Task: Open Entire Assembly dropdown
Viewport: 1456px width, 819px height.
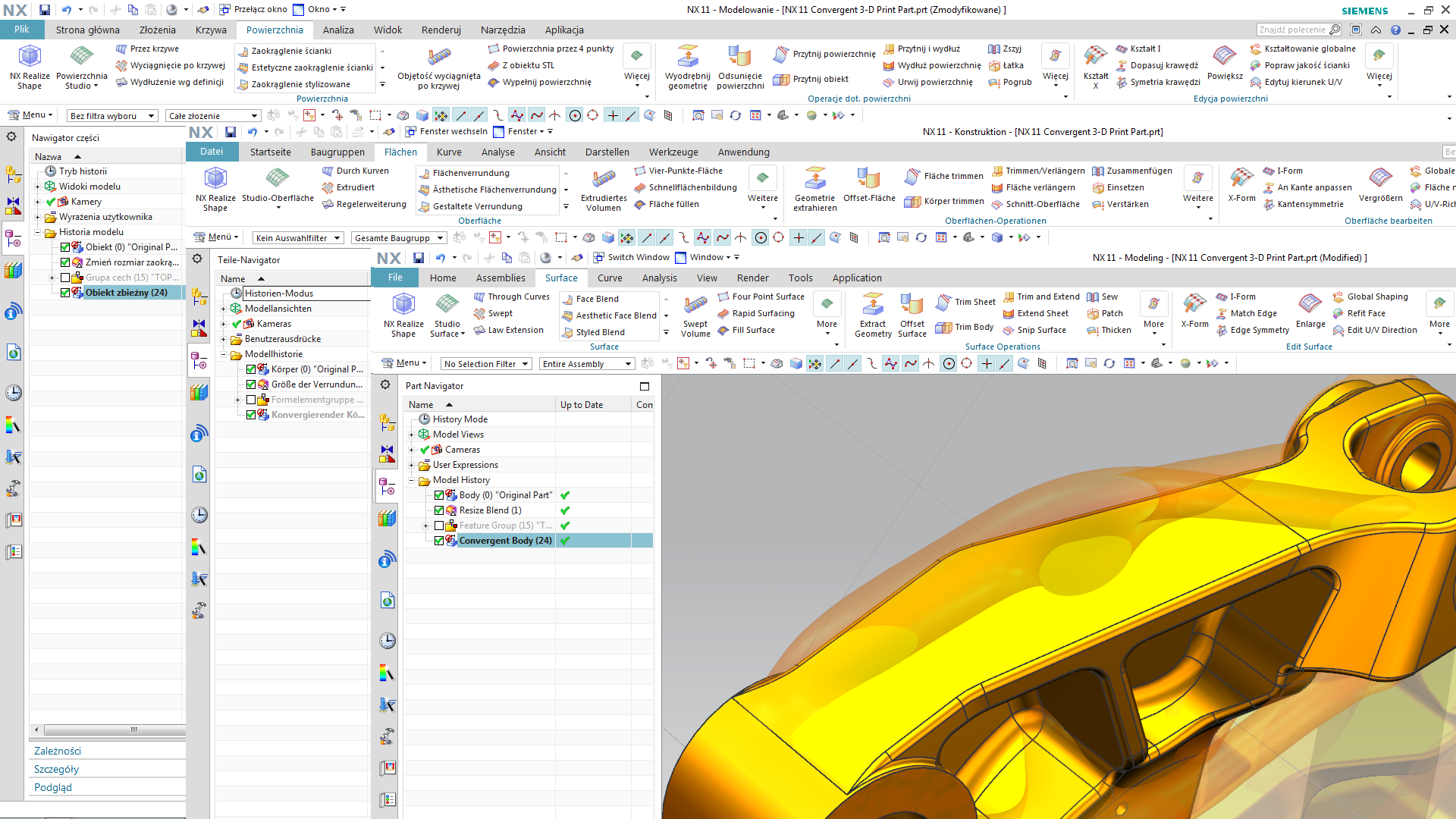Action: pyautogui.click(x=587, y=364)
